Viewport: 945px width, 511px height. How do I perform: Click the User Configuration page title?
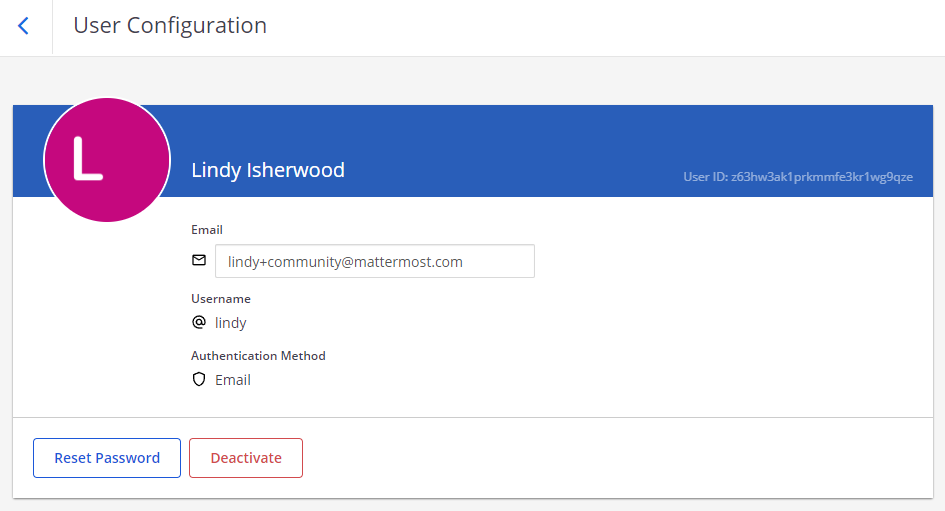coord(170,25)
